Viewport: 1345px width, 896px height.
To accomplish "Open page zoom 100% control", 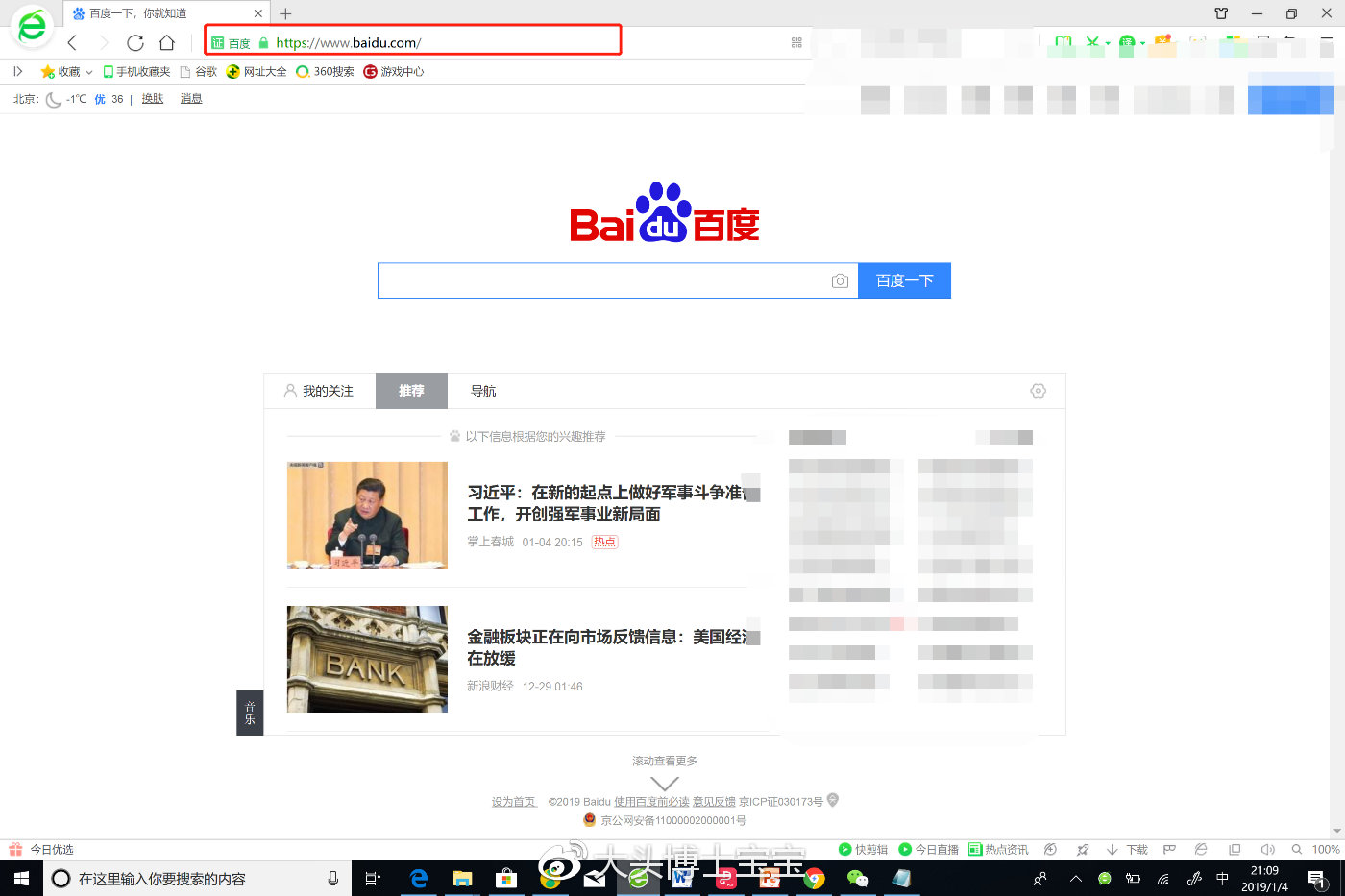I will pos(1316,850).
